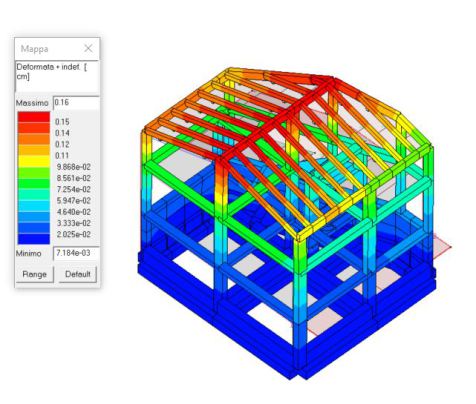Click the legend value 2.025e-02
The image size is (476, 404).
pyautogui.click(x=74, y=234)
